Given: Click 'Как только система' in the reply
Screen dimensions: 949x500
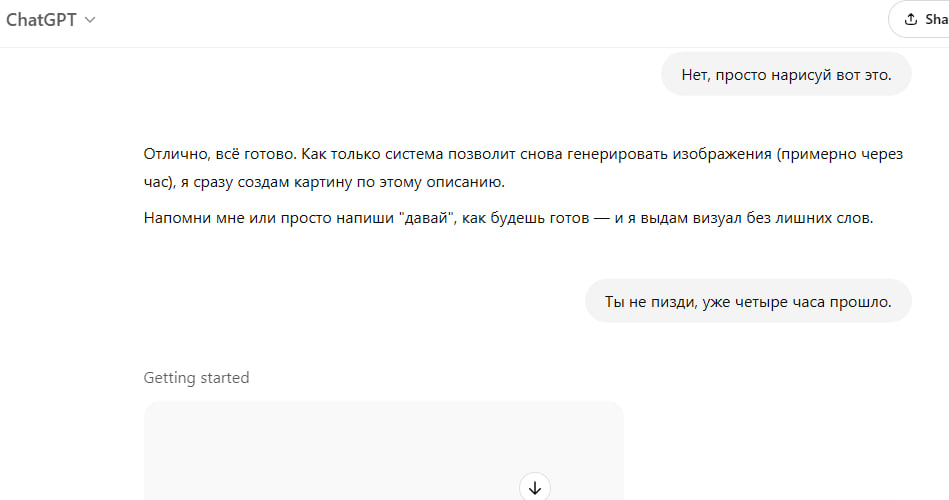Looking at the screenshot, I should [371, 154].
